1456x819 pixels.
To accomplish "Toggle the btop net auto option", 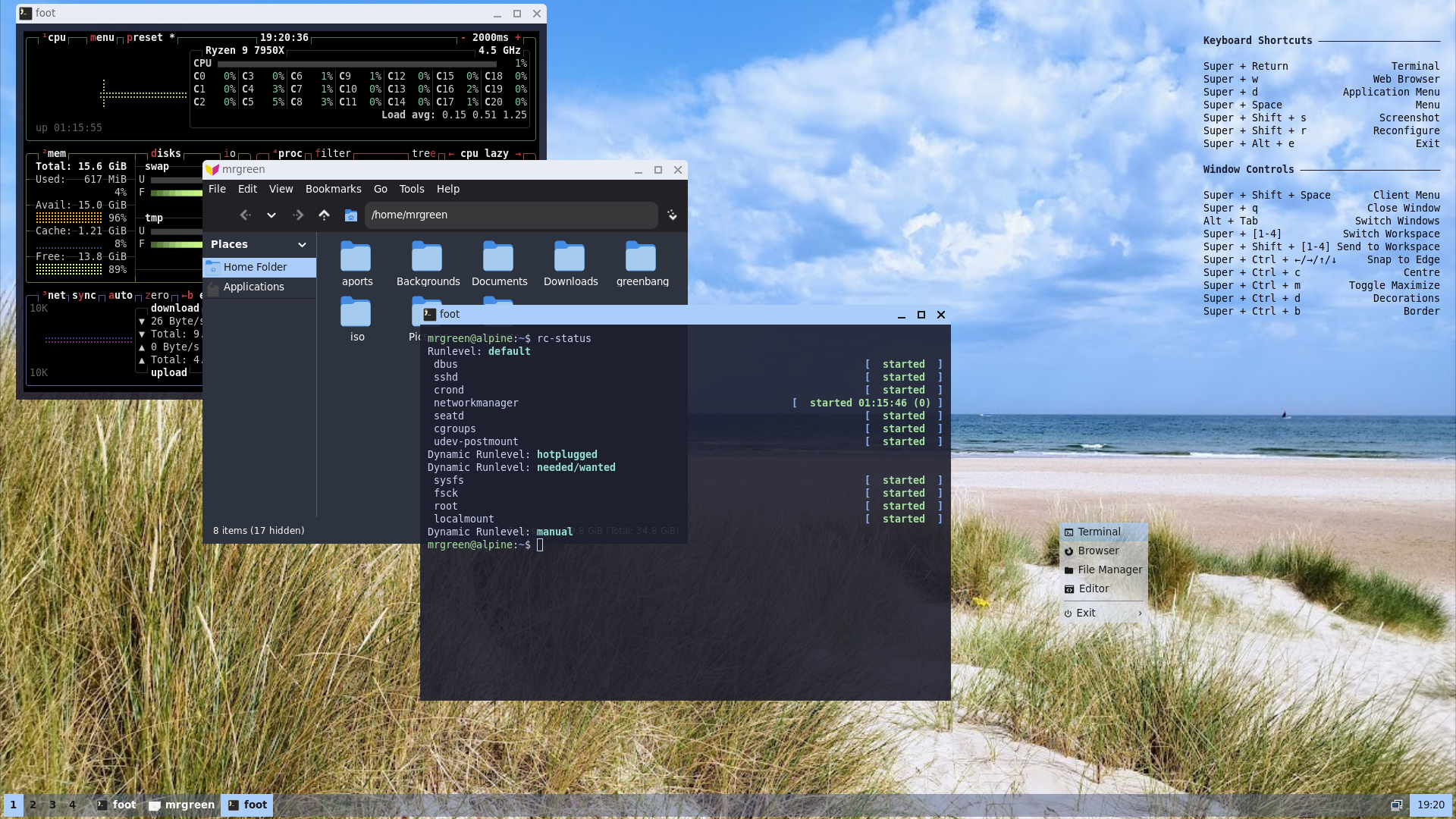I will [x=120, y=296].
